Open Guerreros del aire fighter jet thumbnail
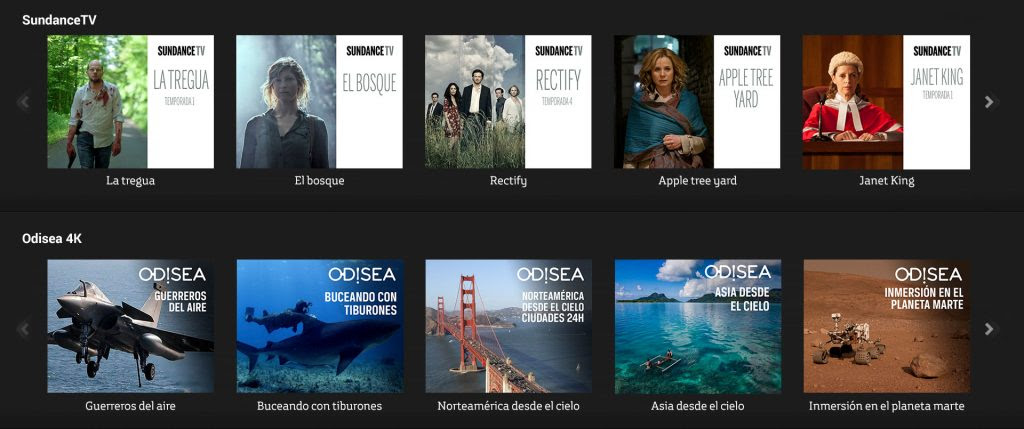1024x429 pixels. [x=131, y=326]
